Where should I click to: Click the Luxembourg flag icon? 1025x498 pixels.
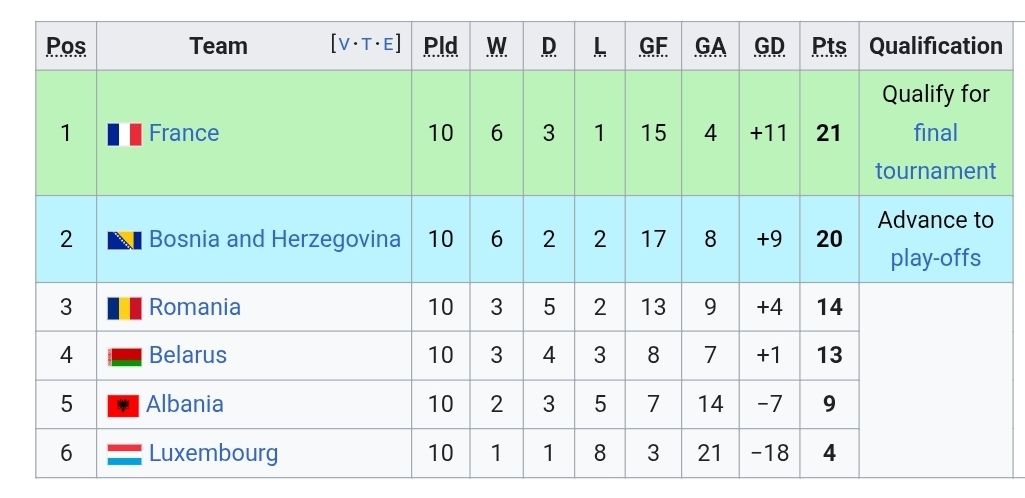pos(124,454)
